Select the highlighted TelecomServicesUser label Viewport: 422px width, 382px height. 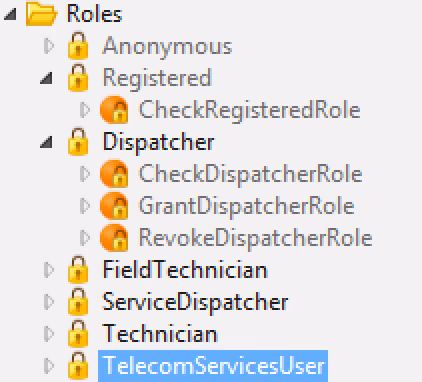213,366
